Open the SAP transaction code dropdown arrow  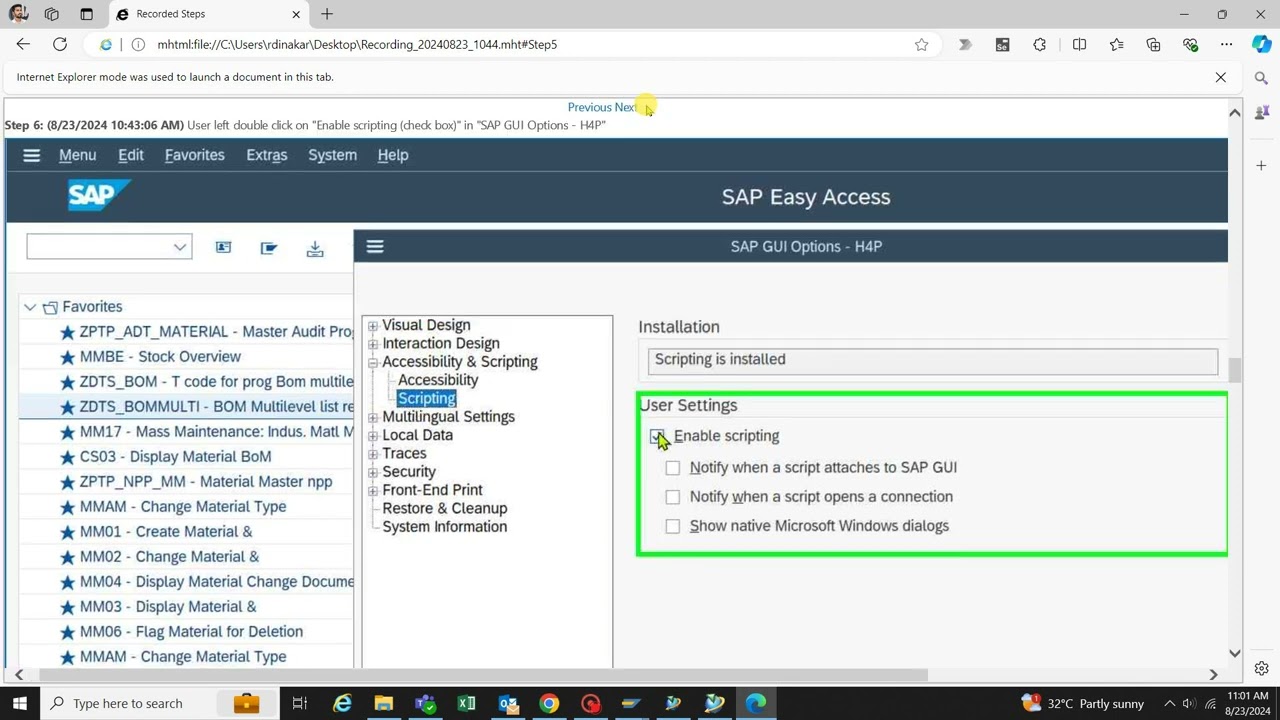180,247
